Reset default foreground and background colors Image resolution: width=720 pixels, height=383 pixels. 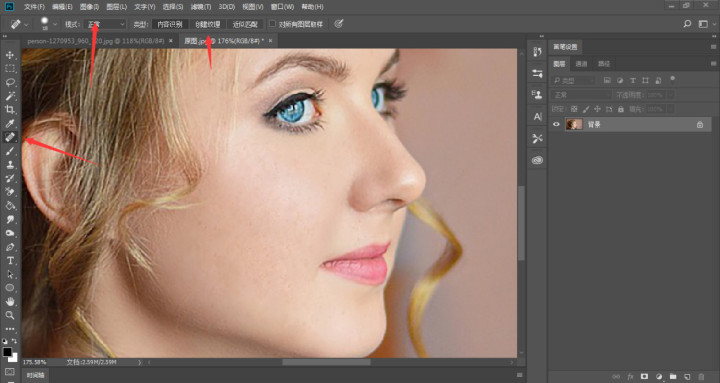[5, 341]
